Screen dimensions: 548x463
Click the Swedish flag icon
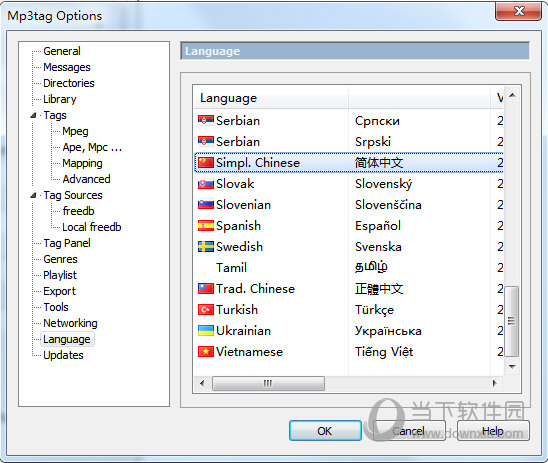pos(206,247)
